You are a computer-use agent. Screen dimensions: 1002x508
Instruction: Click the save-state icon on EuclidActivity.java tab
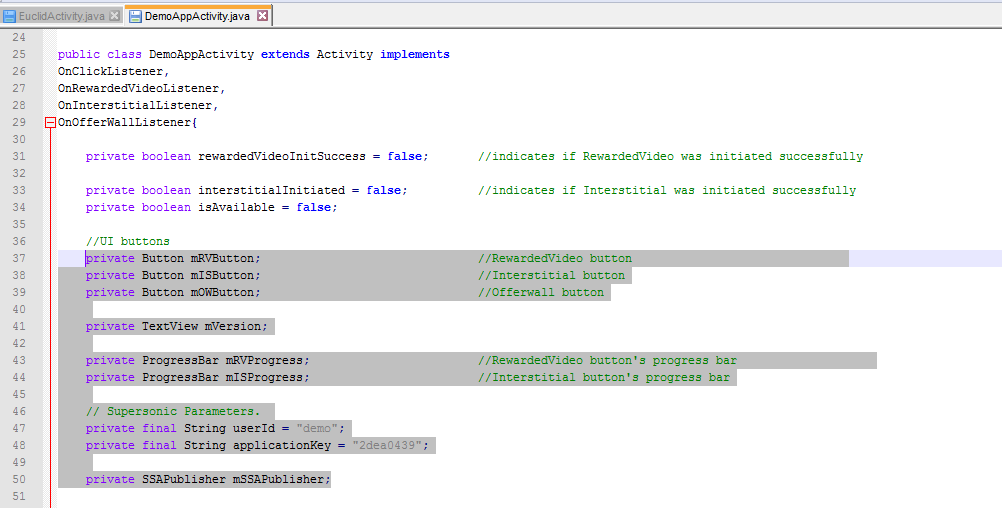coord(11,16)
